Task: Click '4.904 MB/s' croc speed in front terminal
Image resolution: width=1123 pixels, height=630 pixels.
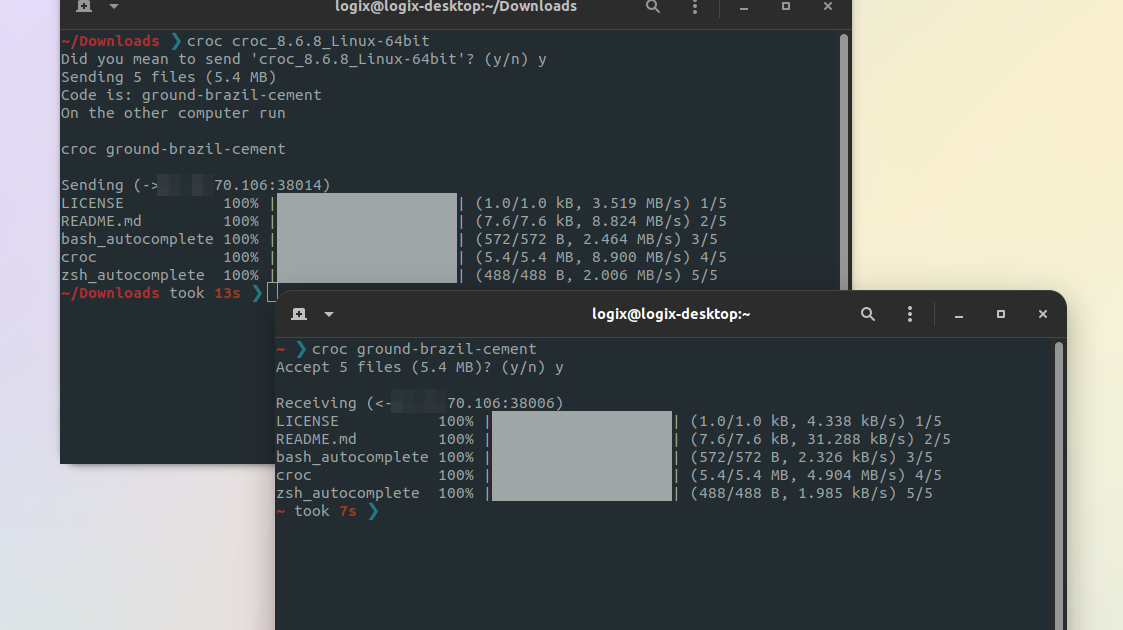Action: tap(852, 475)
